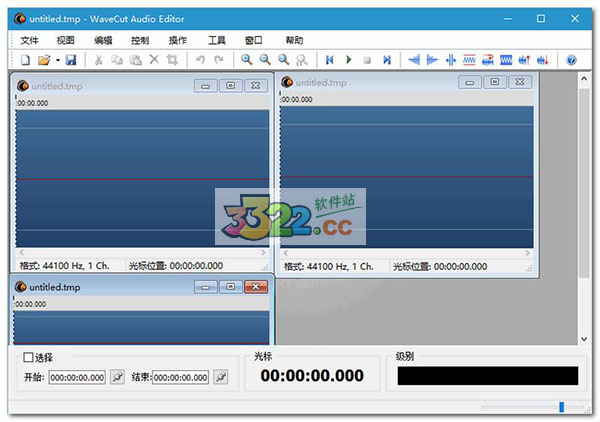Enable the 选择 checkbox
This screenshot has height=422, width=600.
(28, 357)
